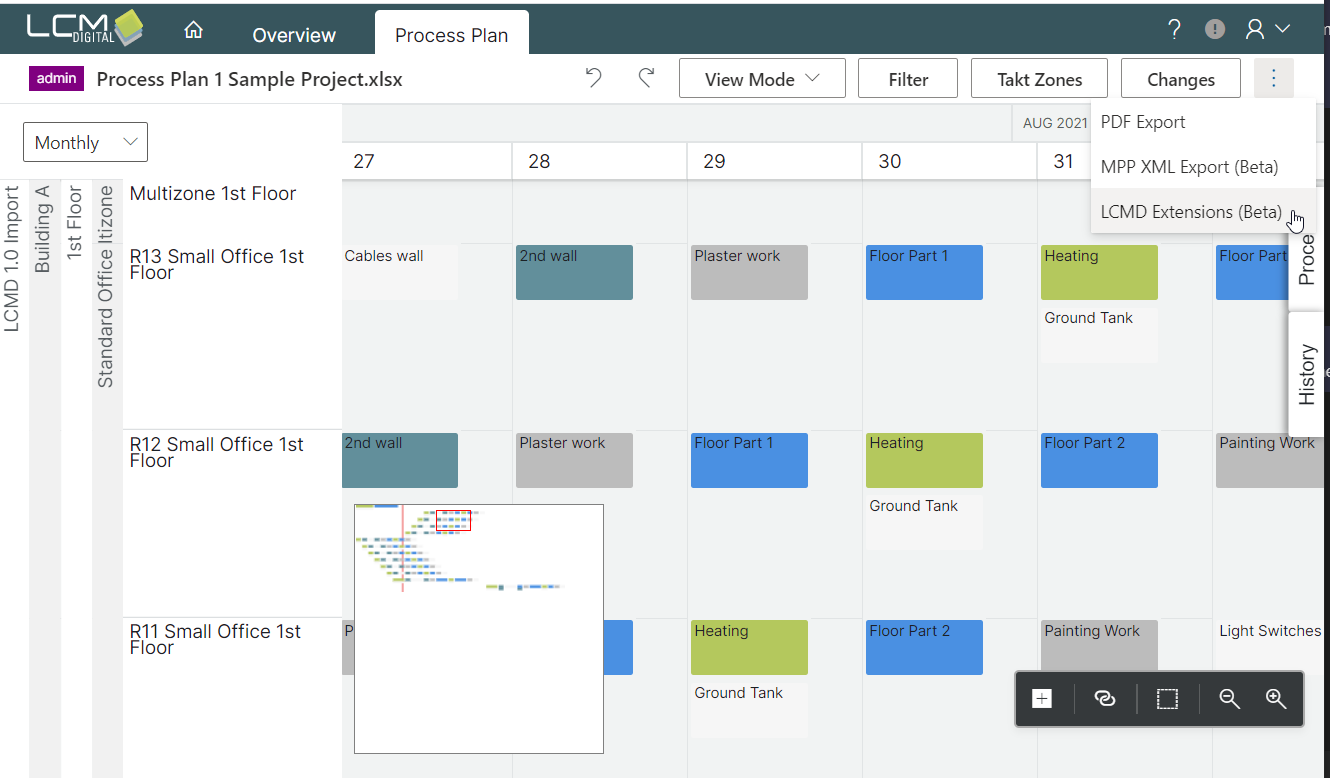Switch to the Overview tab
Screen dimensions: 1330x778
(294, 35)
